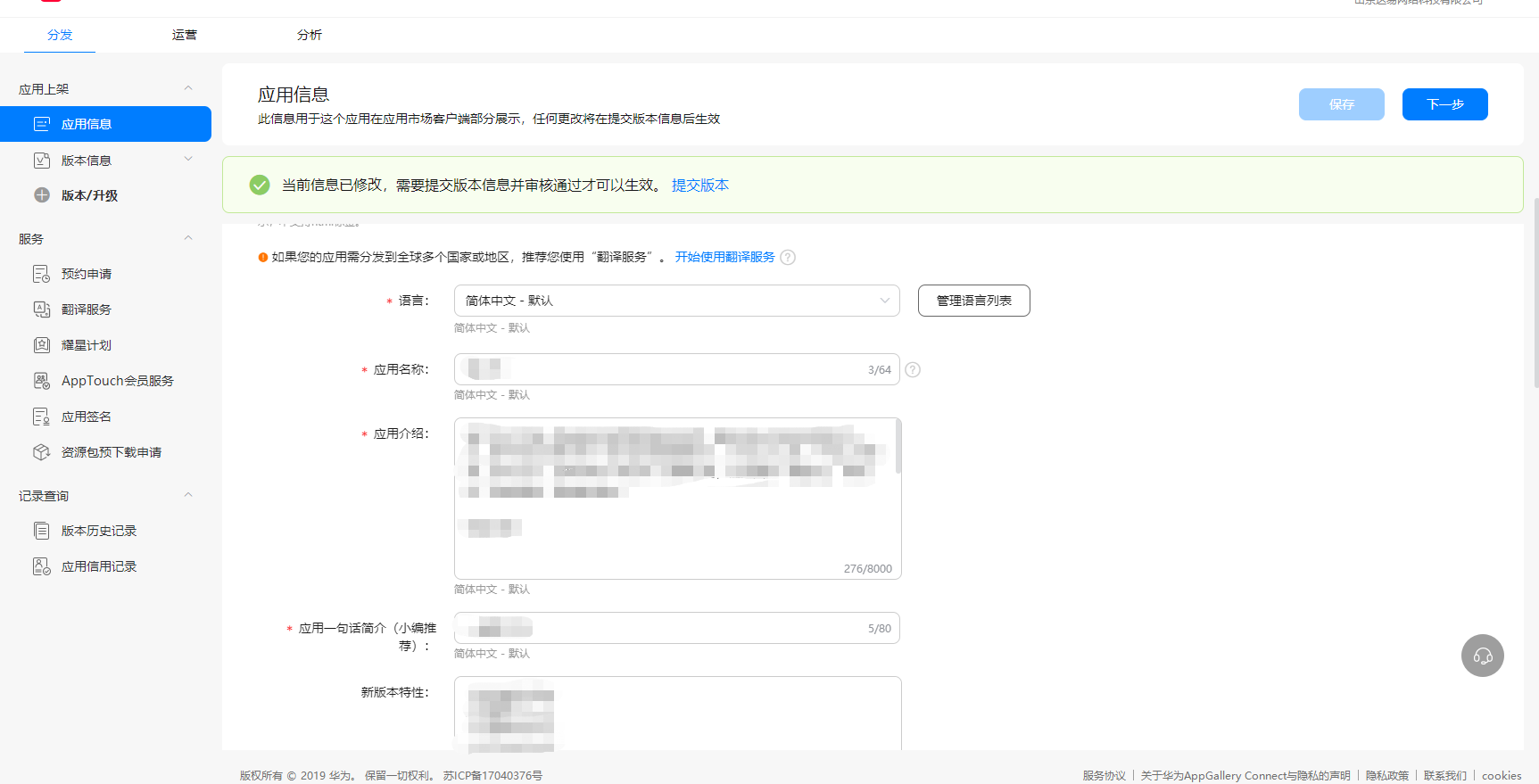Click the 应用介绍 textarea scrollbar
Viewport: 1539px width, 784px height.
click(x=898, y=446)
